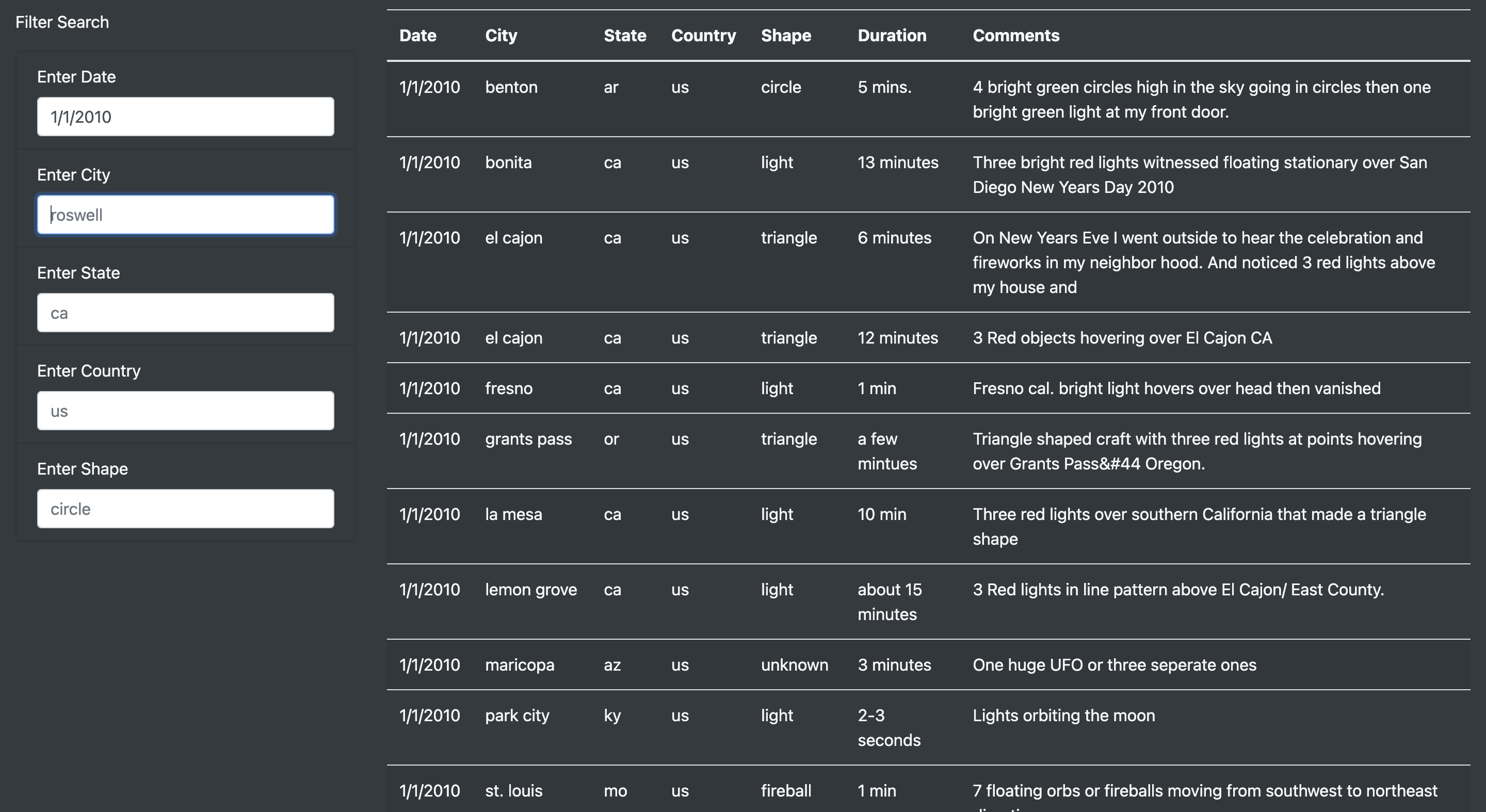The image size is (1486, 812).
Task: Select the maricopa city cell
Action: tap(520, 664)
